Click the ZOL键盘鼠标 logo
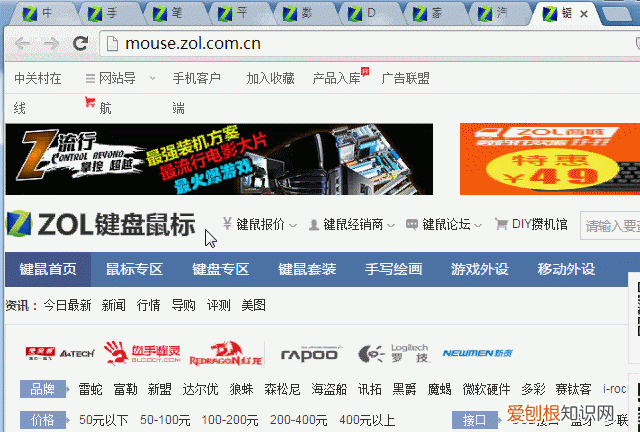The image size is (640, 432). (x=100, y=224)
